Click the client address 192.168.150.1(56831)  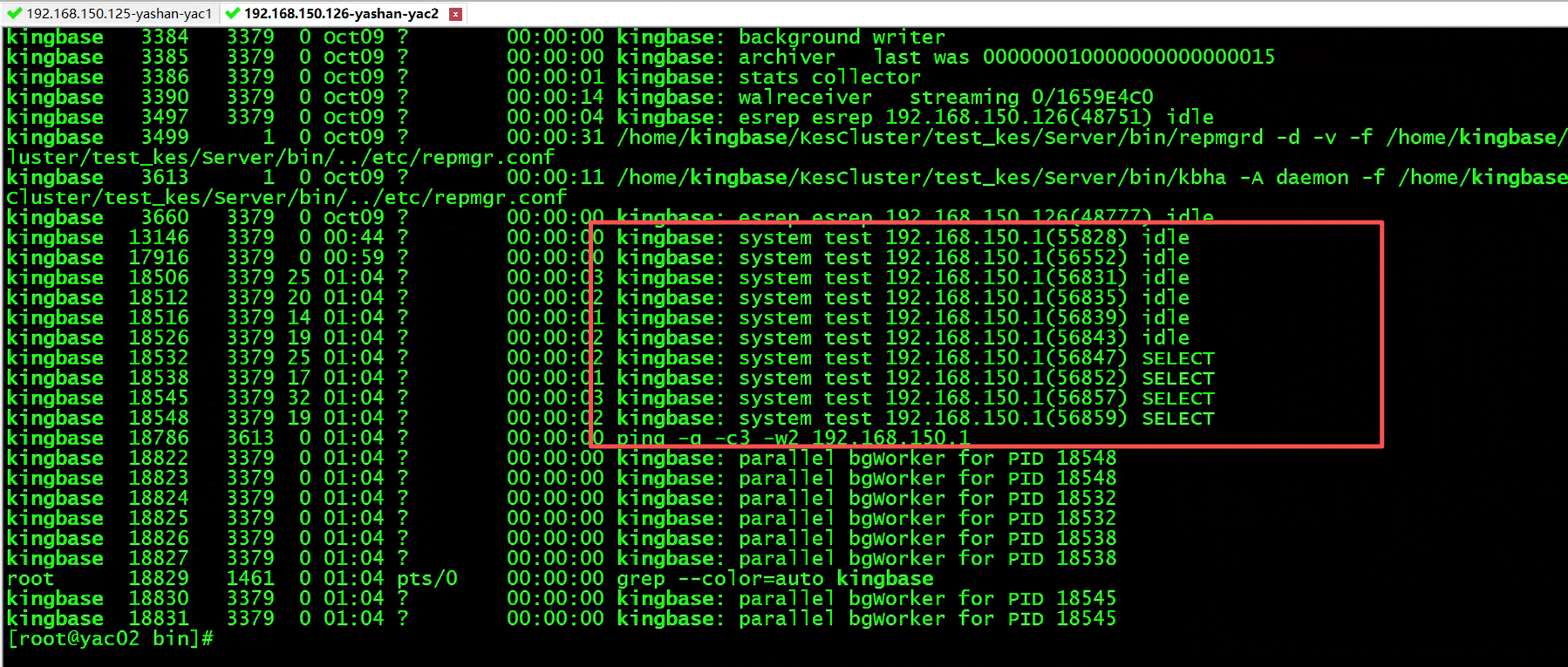pos(1006,277)
